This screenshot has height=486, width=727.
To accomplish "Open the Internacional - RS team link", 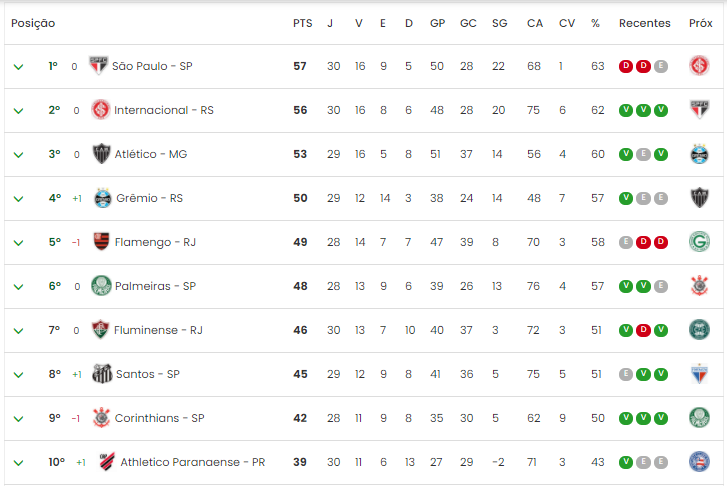I will [164, 110].
